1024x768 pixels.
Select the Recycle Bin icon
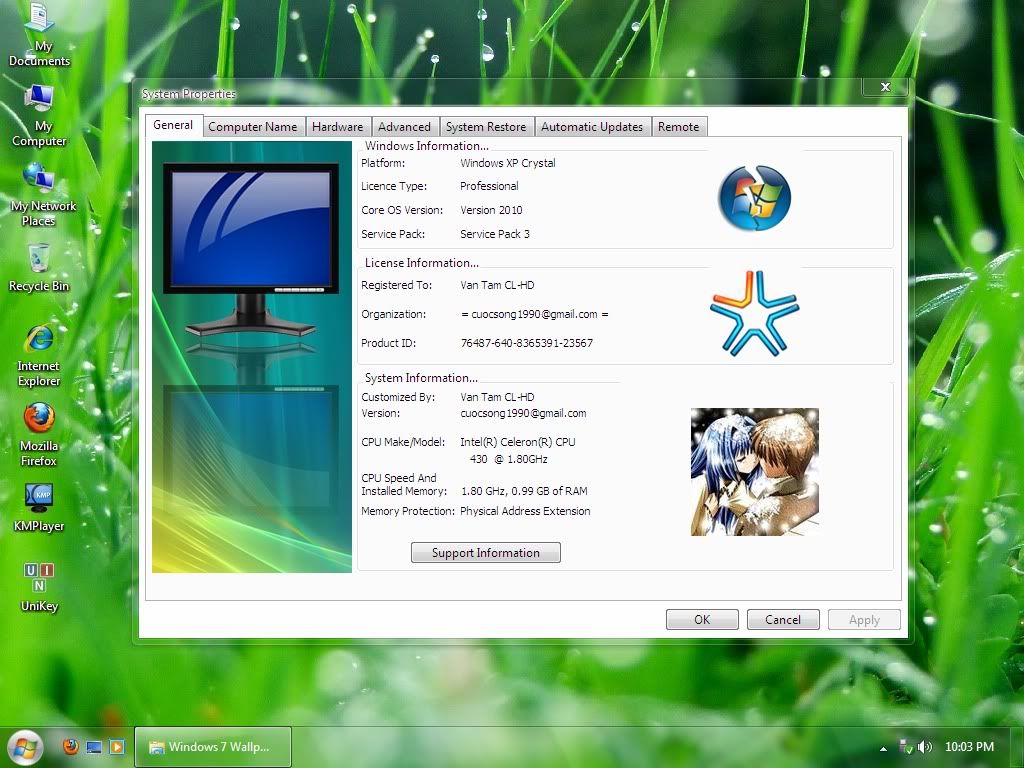39,259
